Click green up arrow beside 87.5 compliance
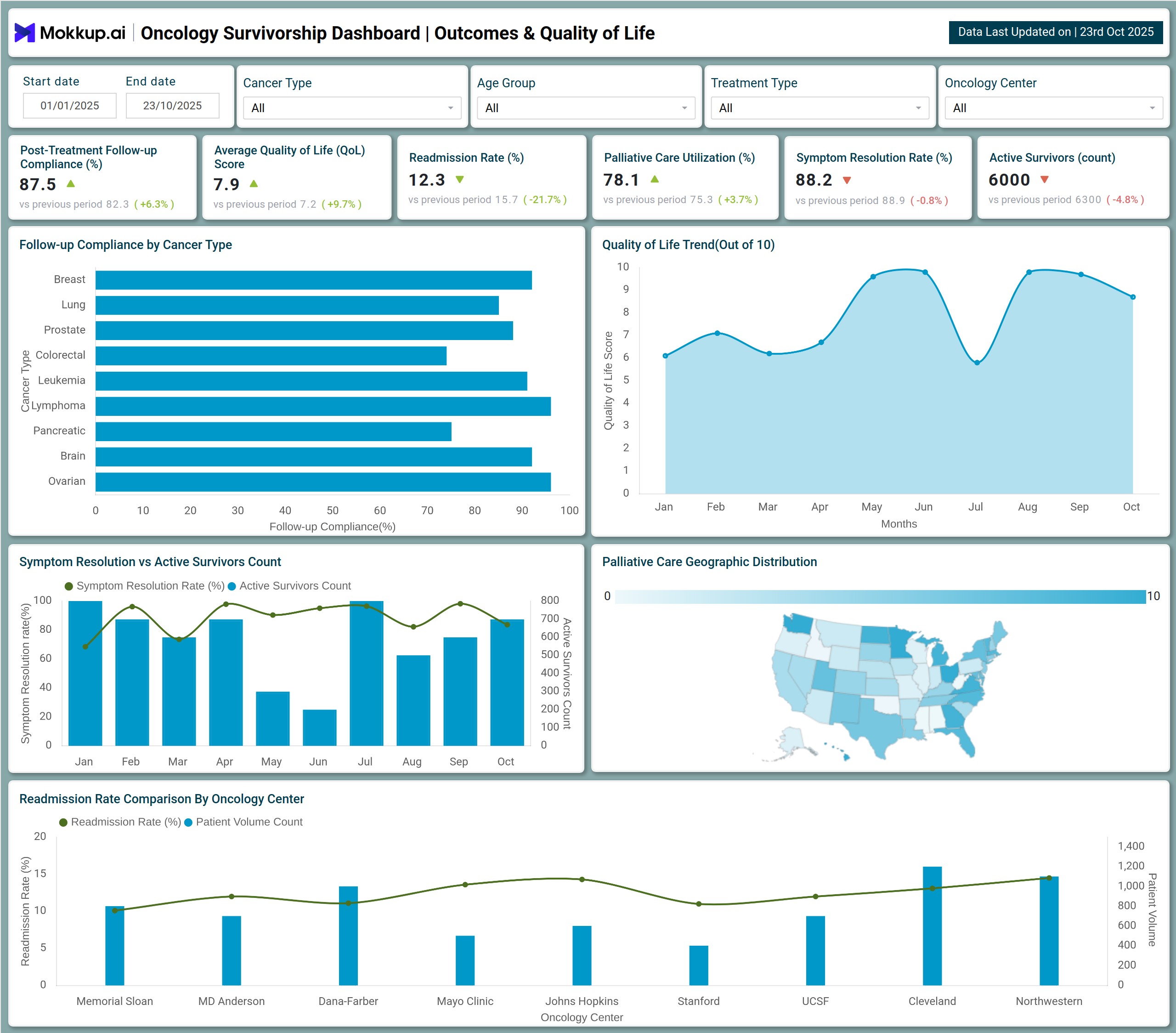Screen dimensions: 1176x1033 [x=71, y=184]
